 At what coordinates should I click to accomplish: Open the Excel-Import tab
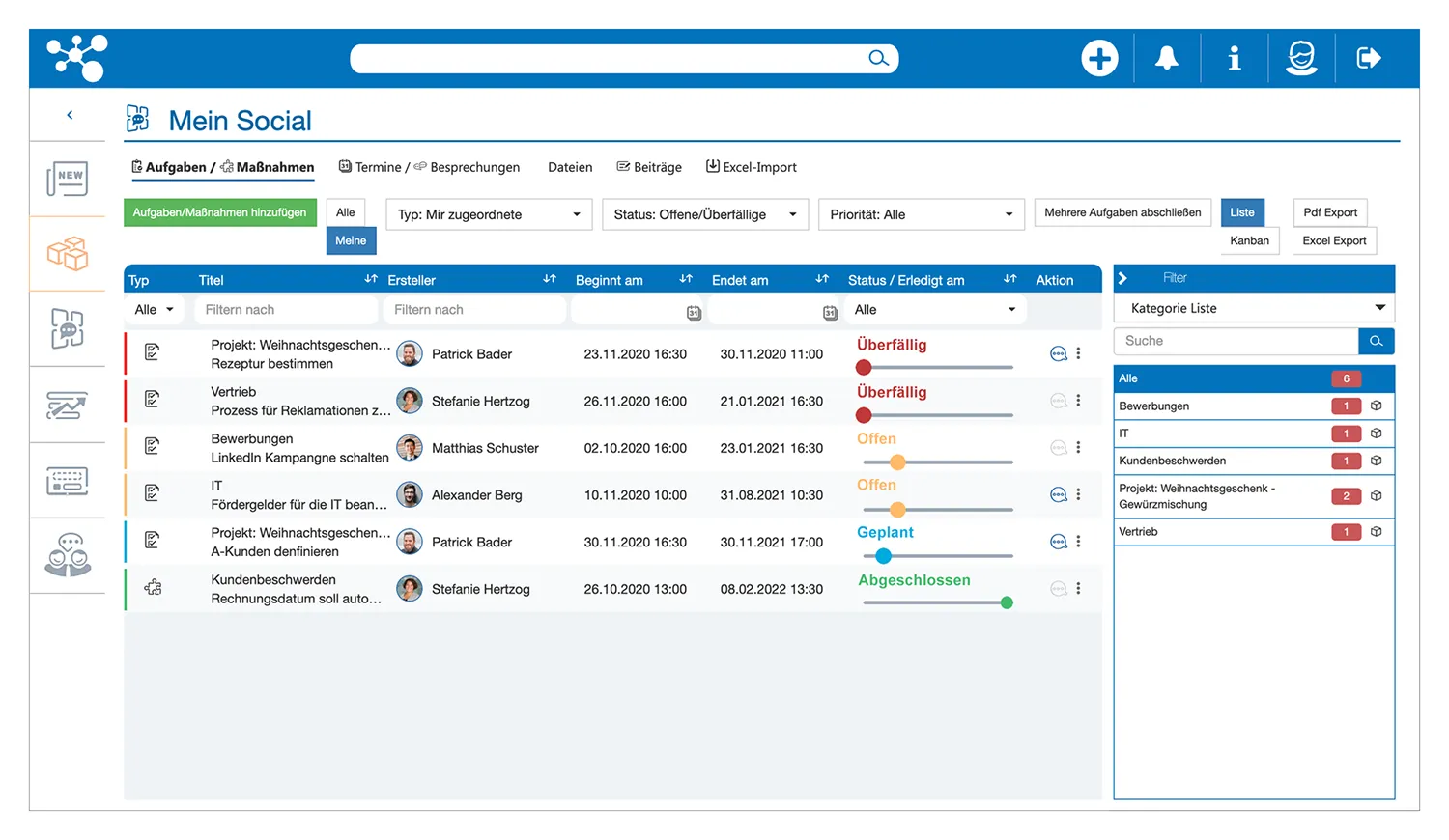click(x=751, y=167)
